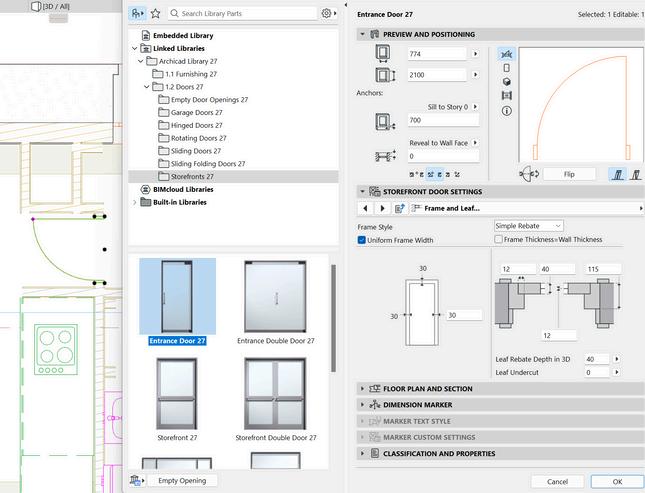Image resolution: width=645 pixels, height=493 pixels.
Task: Expand the Dimension Marker panel
Action: pos(362,405)
